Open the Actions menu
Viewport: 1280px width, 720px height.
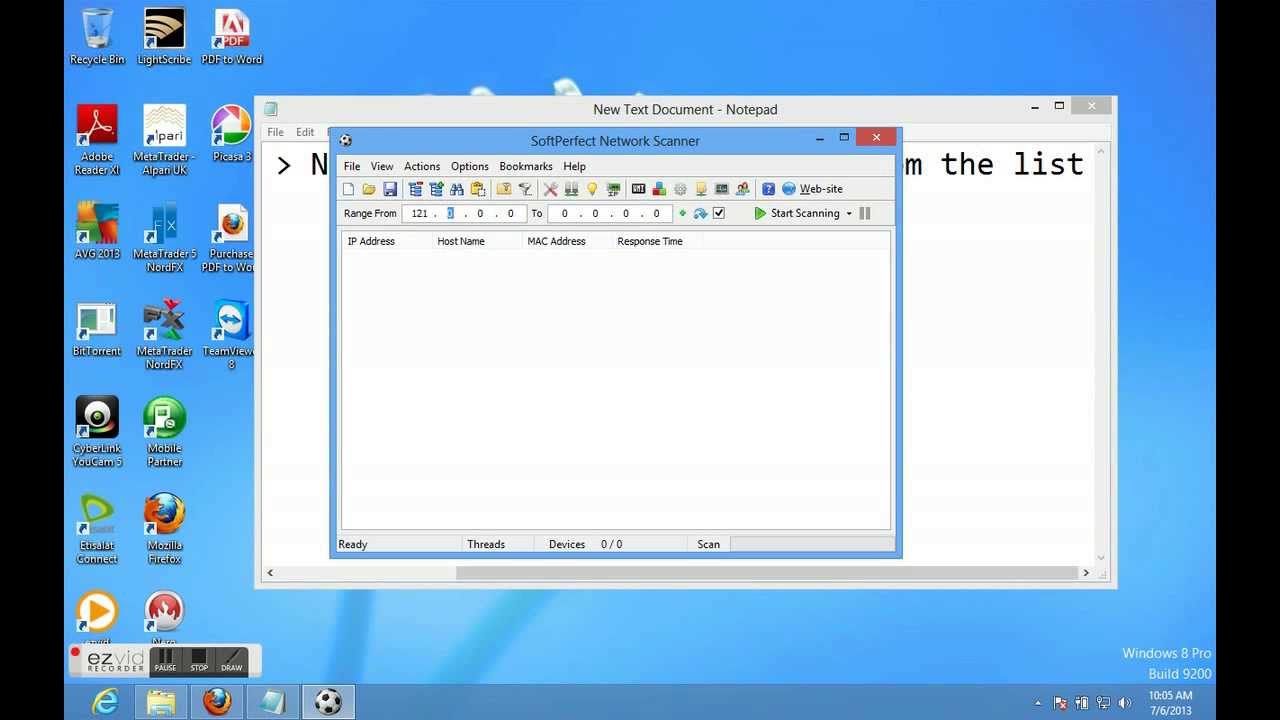point(422,166)
